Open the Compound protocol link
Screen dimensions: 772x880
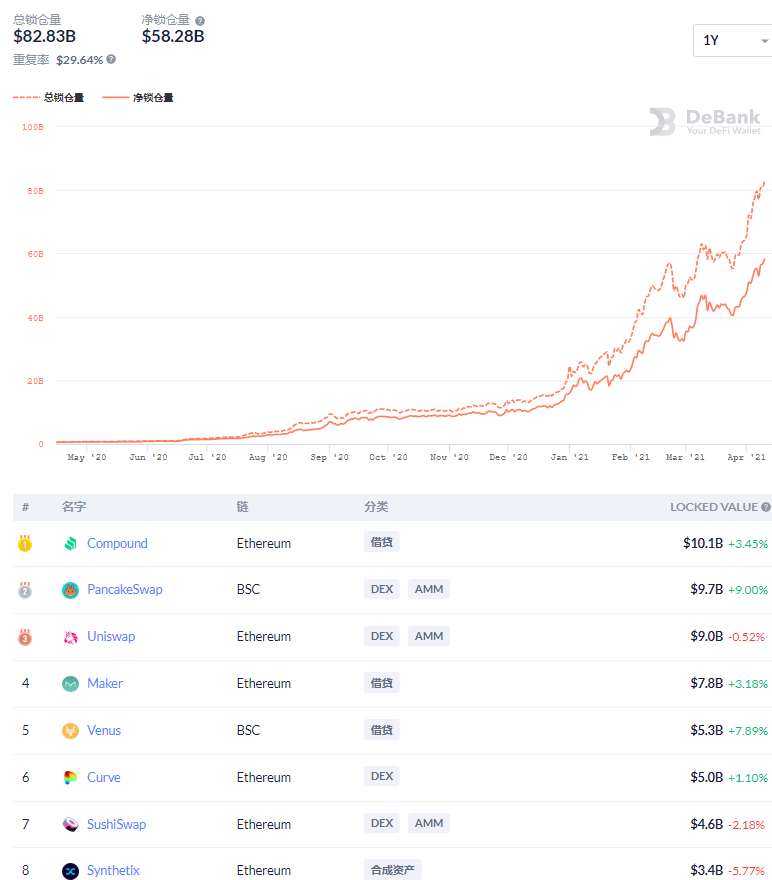point(117,544)
